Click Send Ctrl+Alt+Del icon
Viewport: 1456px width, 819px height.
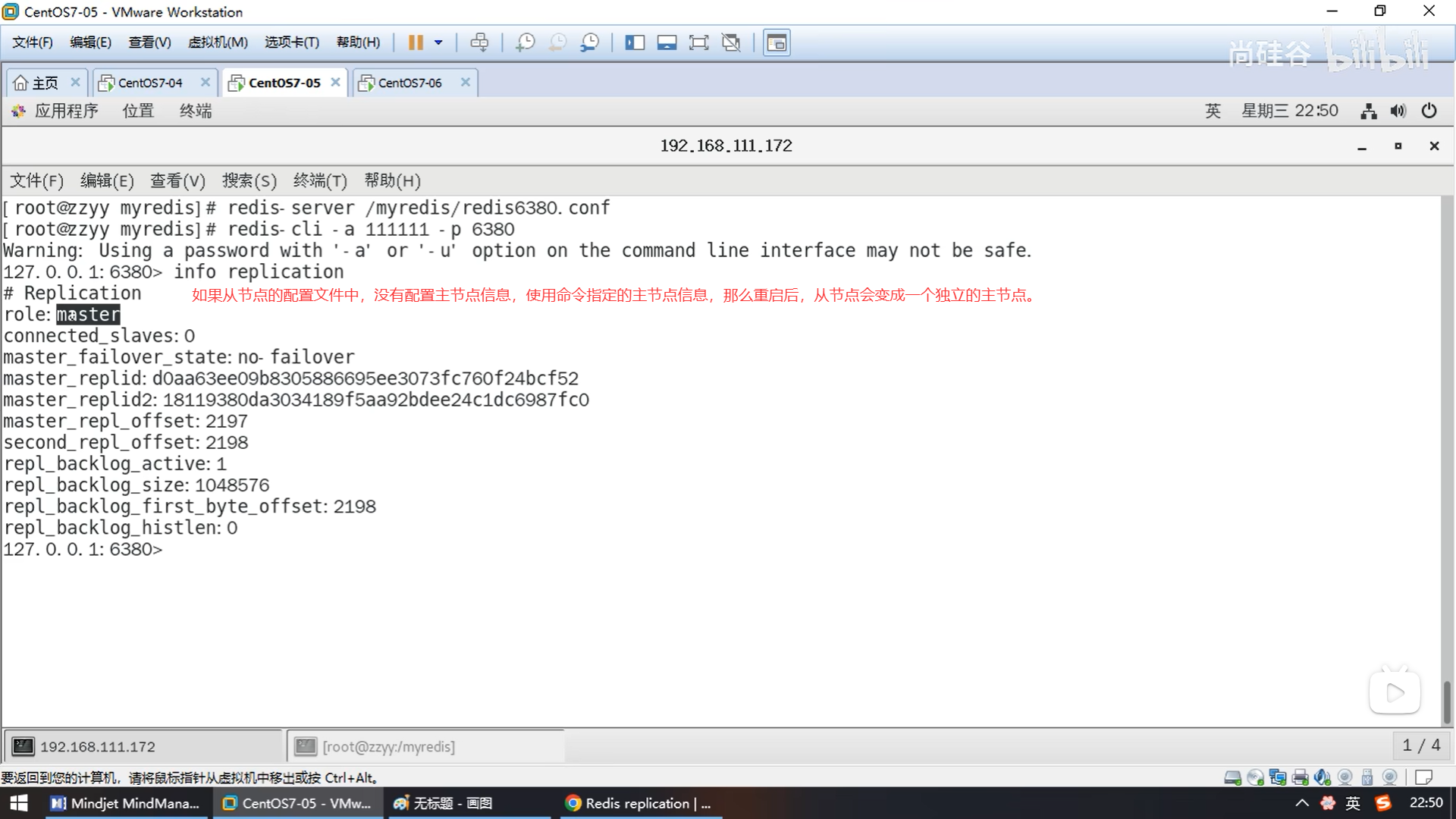(x=479, y=42)
